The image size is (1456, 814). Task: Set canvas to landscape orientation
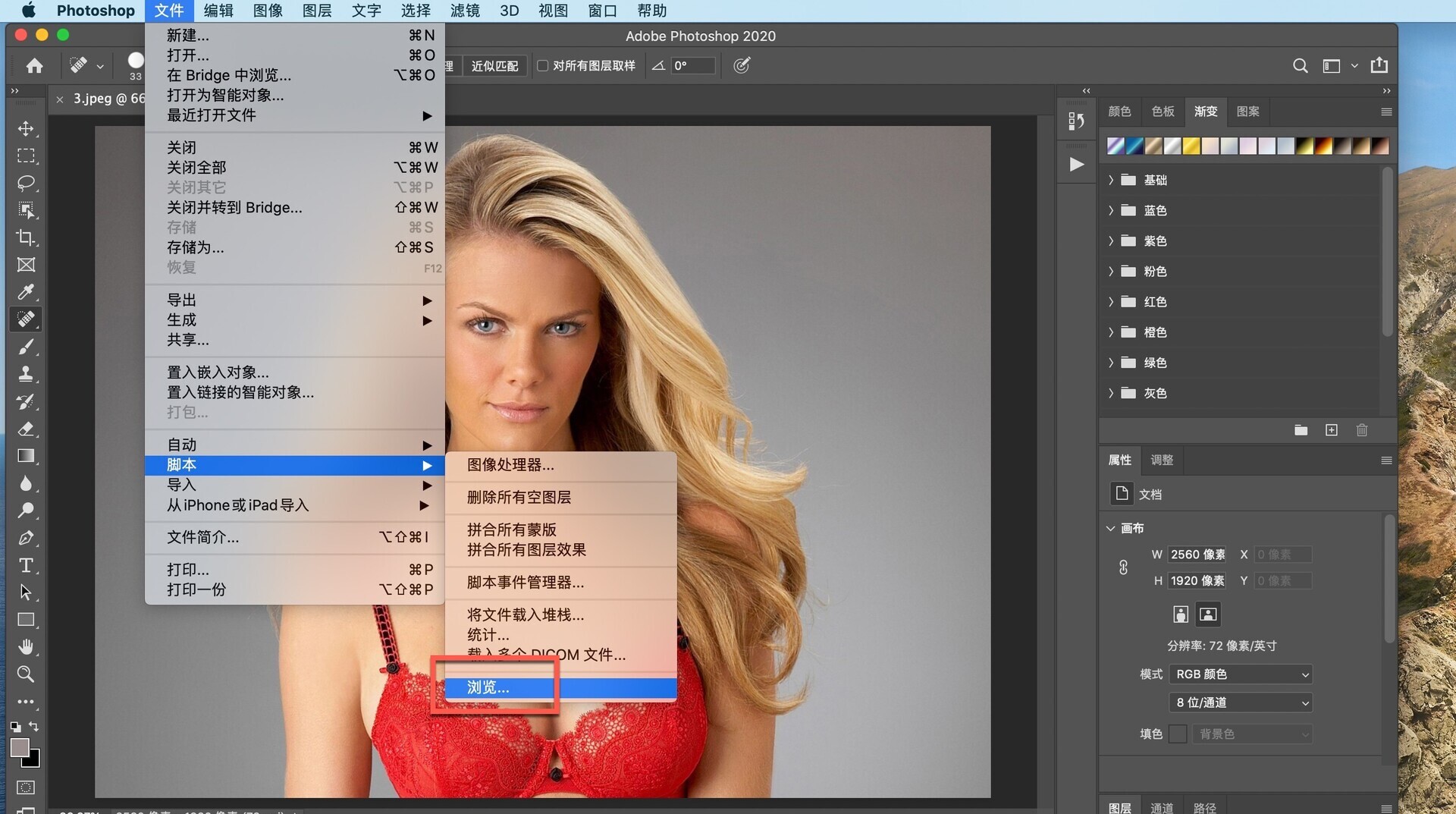1208,614
